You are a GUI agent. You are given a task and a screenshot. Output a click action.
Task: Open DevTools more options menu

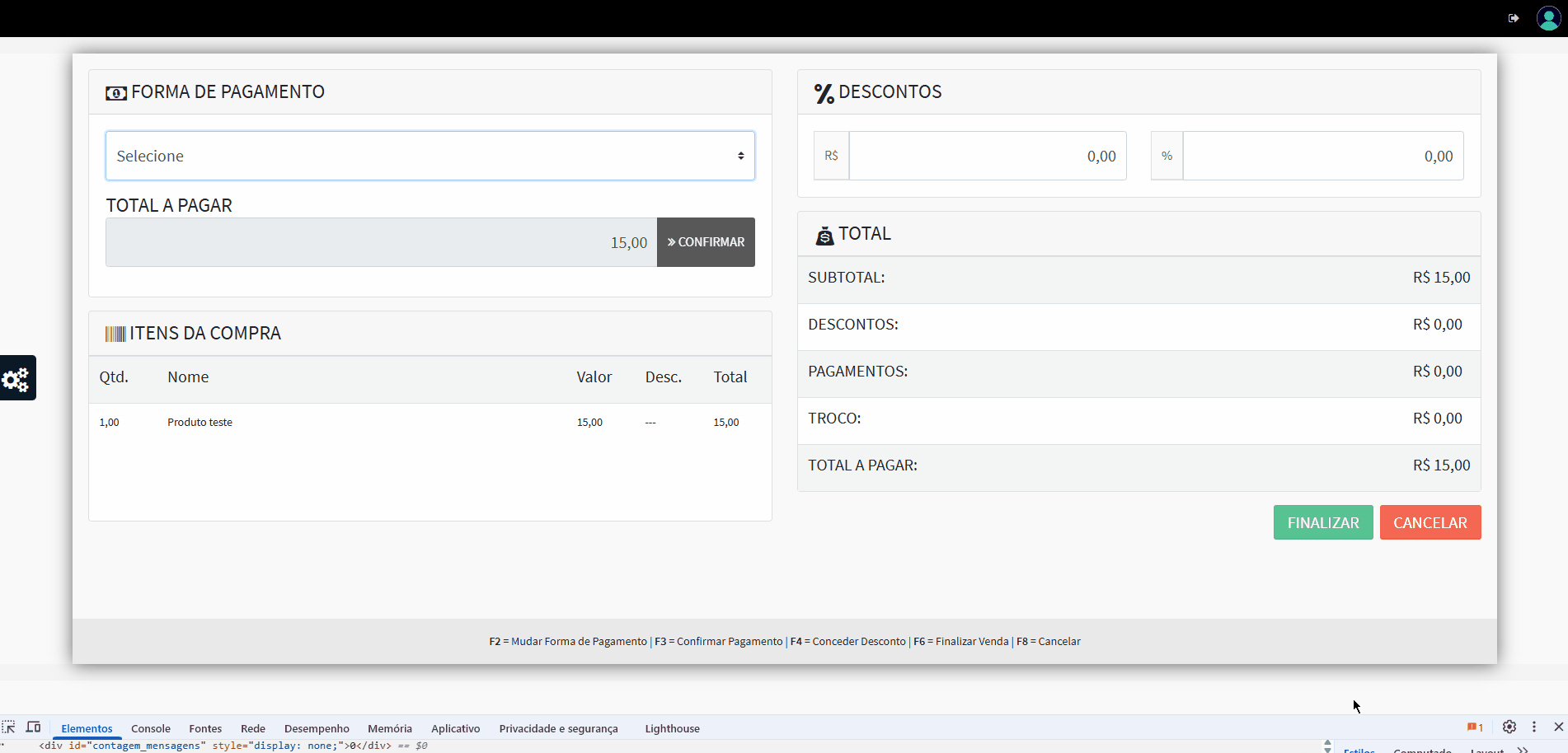(1533, 727)
